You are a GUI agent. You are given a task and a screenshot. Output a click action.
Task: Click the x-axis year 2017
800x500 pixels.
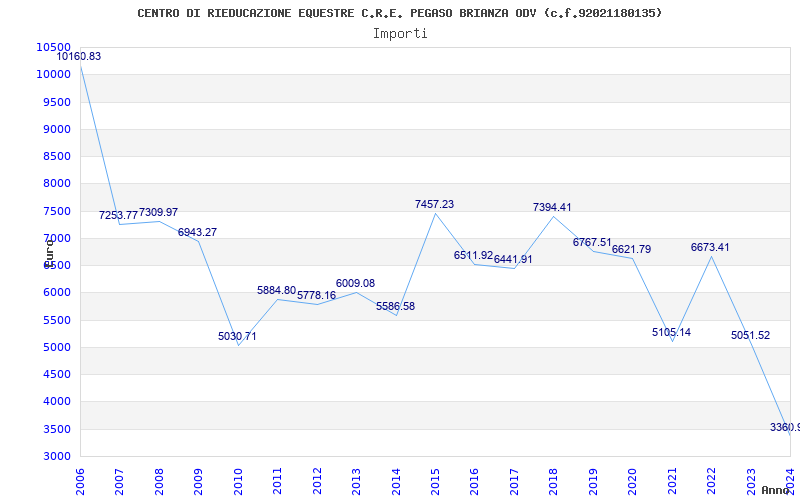click(514, 482)
